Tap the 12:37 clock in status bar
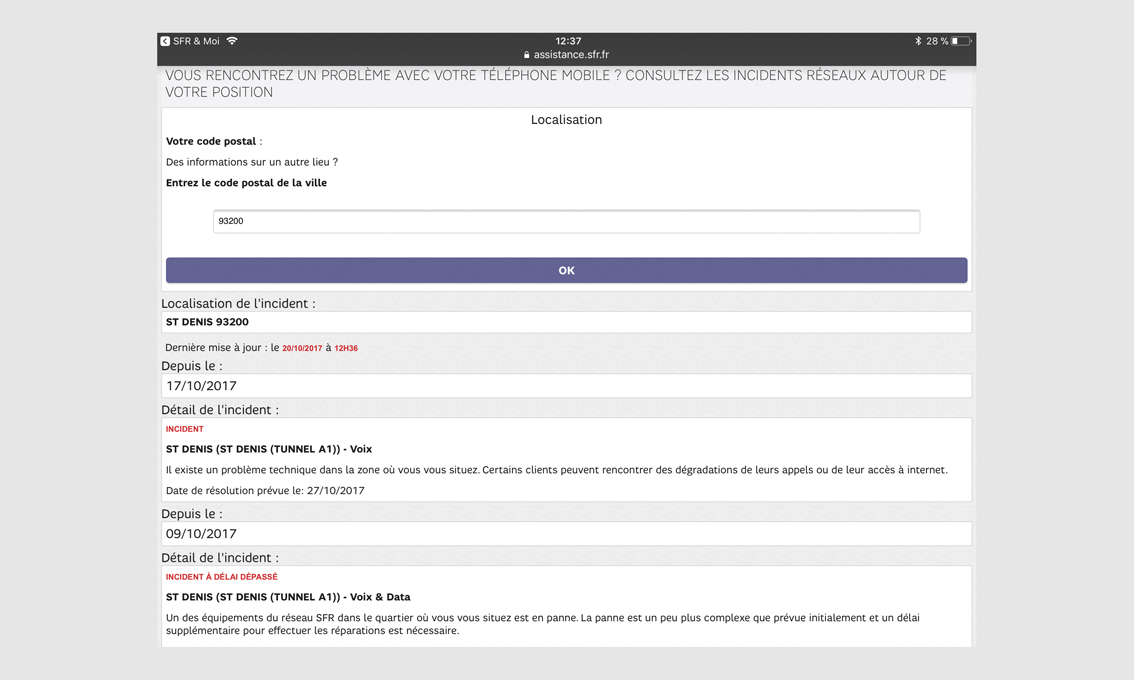The width and height of the screenshot is (1134, 680). tap(568, 41)
